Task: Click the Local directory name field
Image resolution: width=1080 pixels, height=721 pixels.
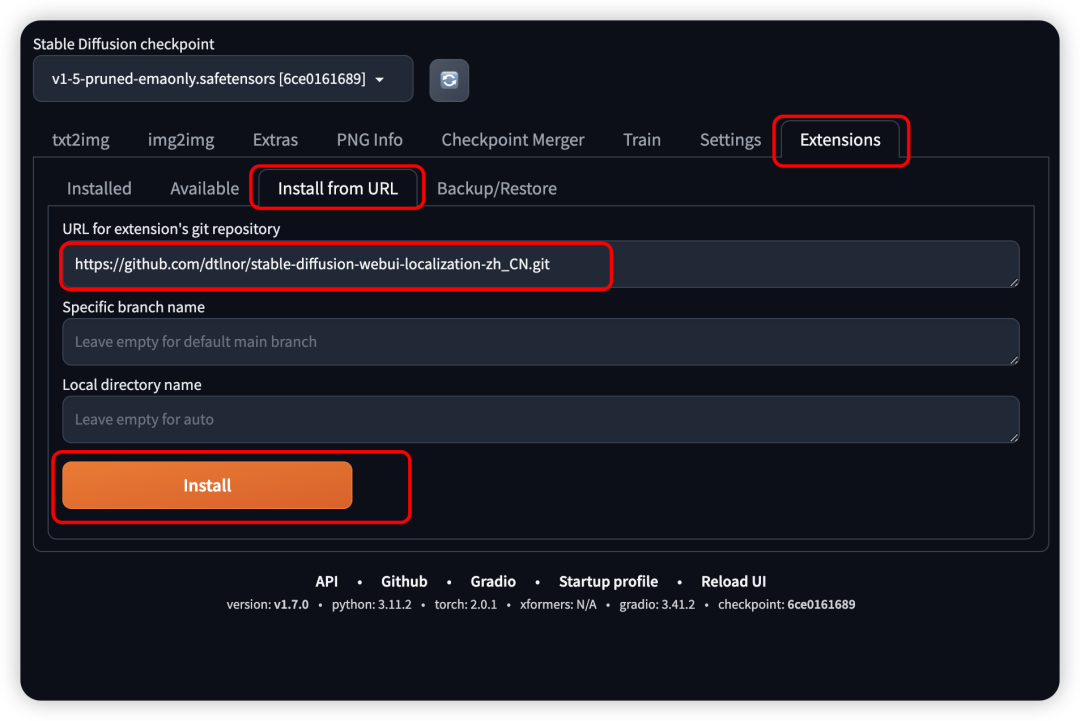Action: 541,419
